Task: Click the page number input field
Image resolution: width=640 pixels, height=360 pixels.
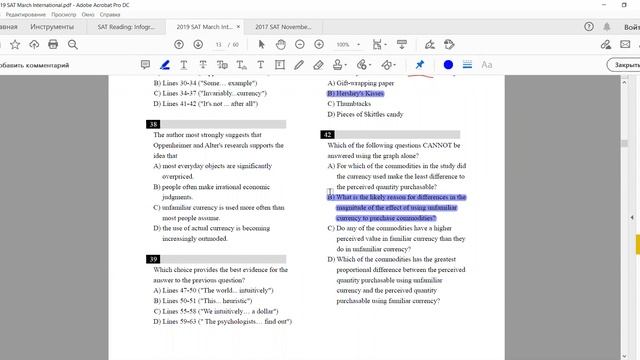Action: [x=218, y=44]
